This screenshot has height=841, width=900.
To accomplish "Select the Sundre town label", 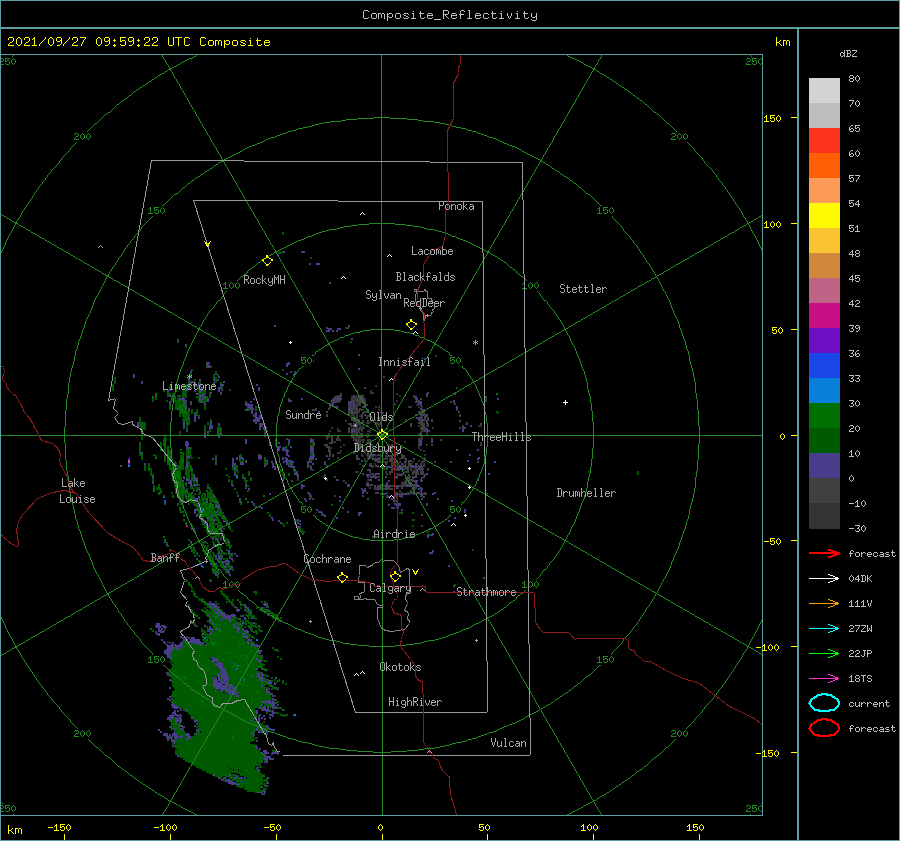I will (303, 414).
